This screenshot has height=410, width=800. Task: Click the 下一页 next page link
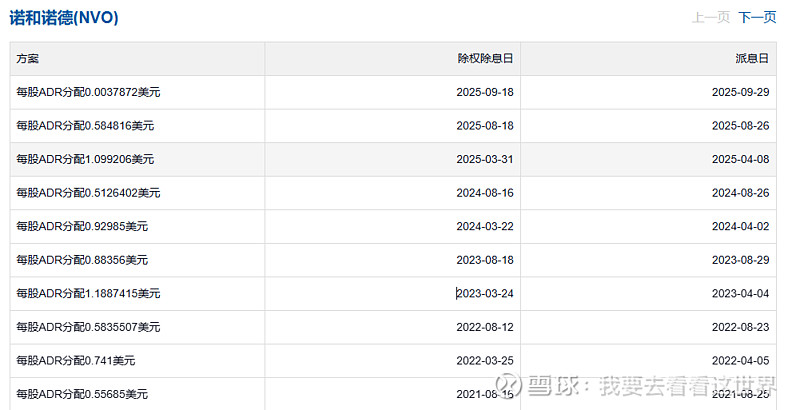(x=757, y=17)
